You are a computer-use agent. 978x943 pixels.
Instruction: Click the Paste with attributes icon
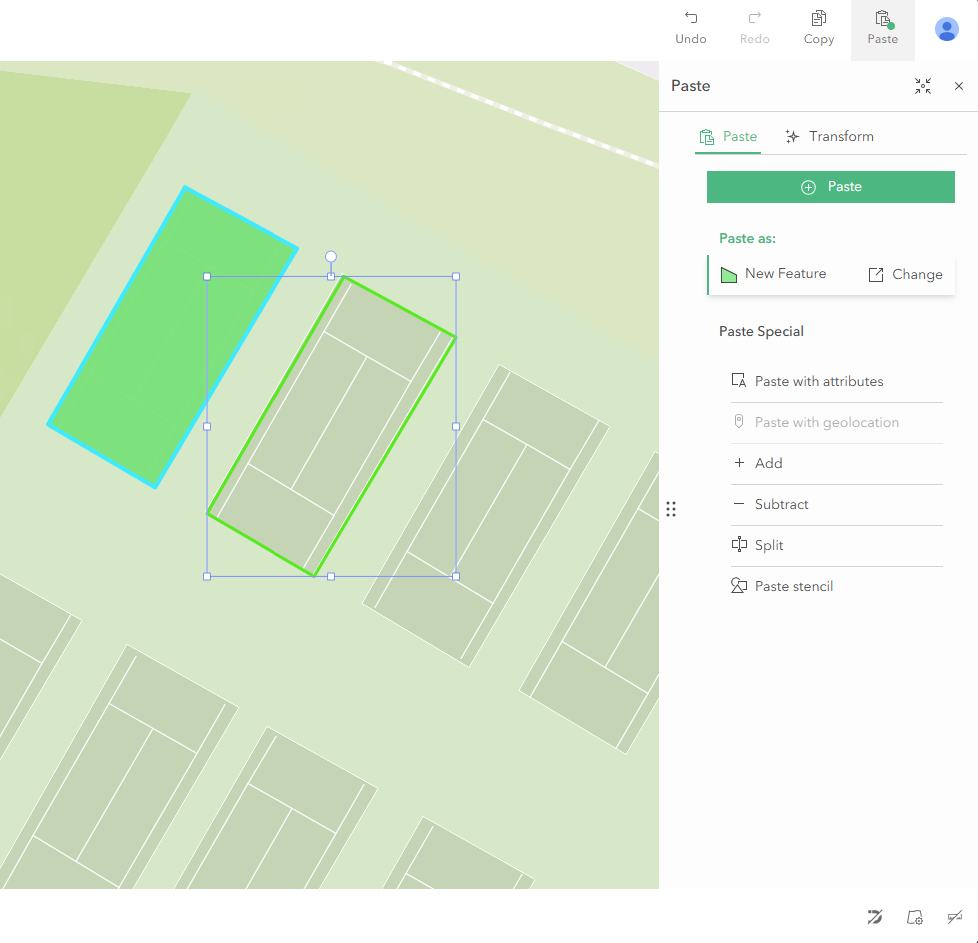[740, 380]
